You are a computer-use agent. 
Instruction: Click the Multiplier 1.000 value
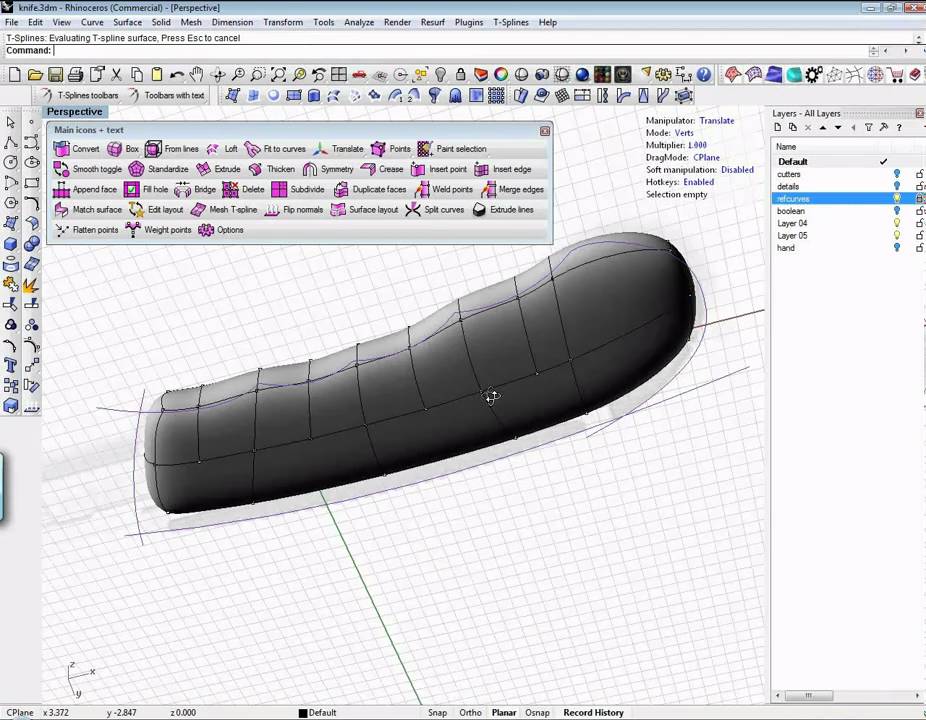tap(697, 145)
